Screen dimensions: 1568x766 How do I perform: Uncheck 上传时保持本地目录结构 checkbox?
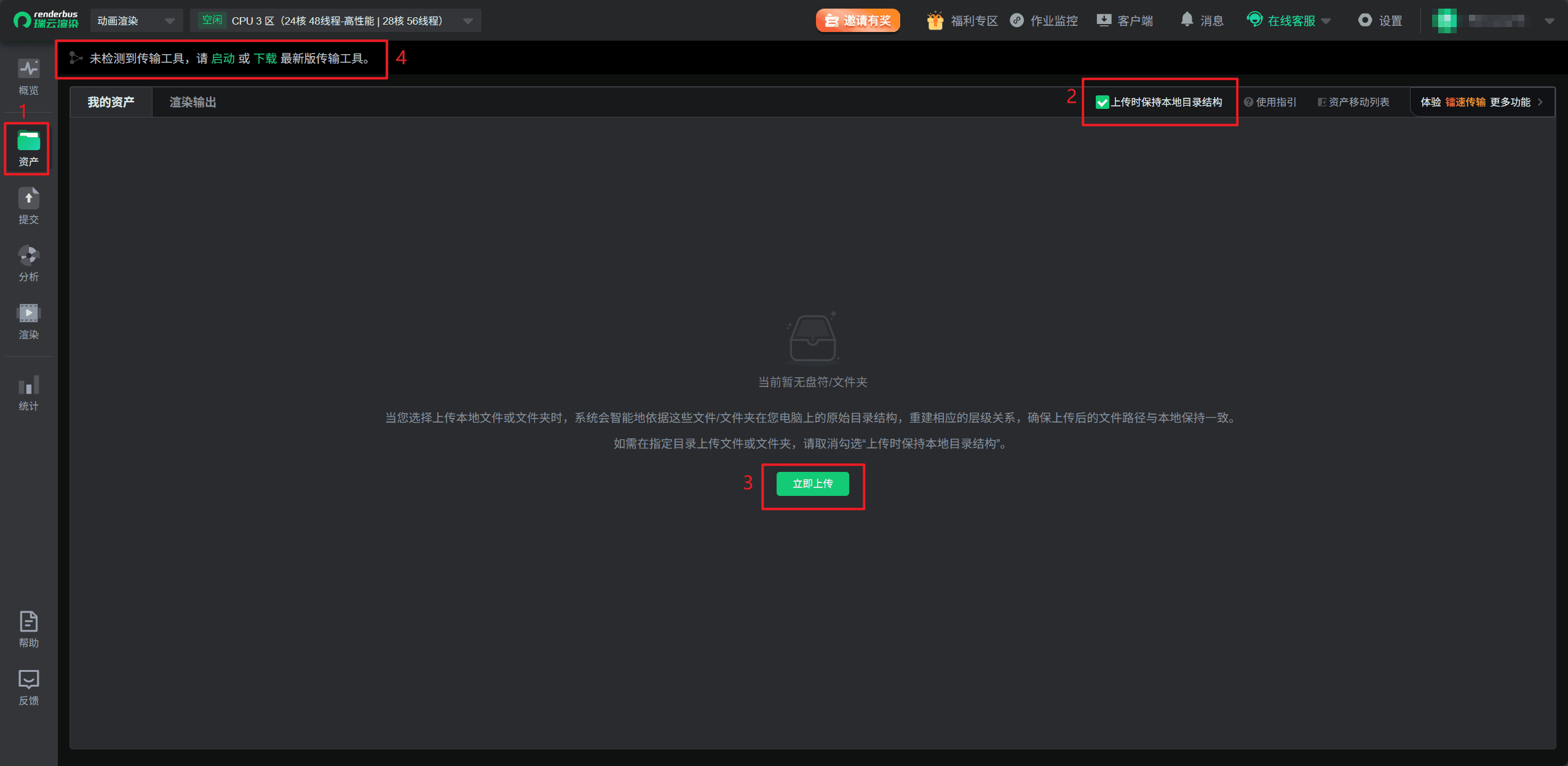1102,102
